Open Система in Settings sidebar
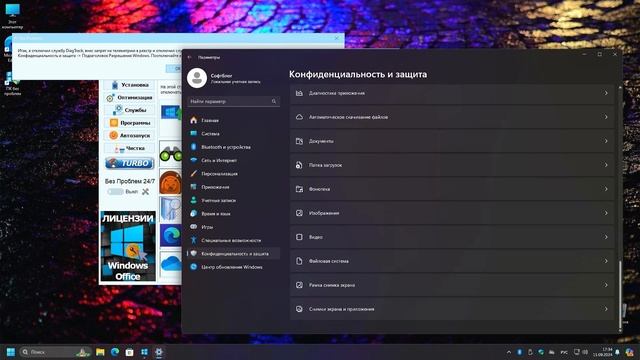 point(233,134)
